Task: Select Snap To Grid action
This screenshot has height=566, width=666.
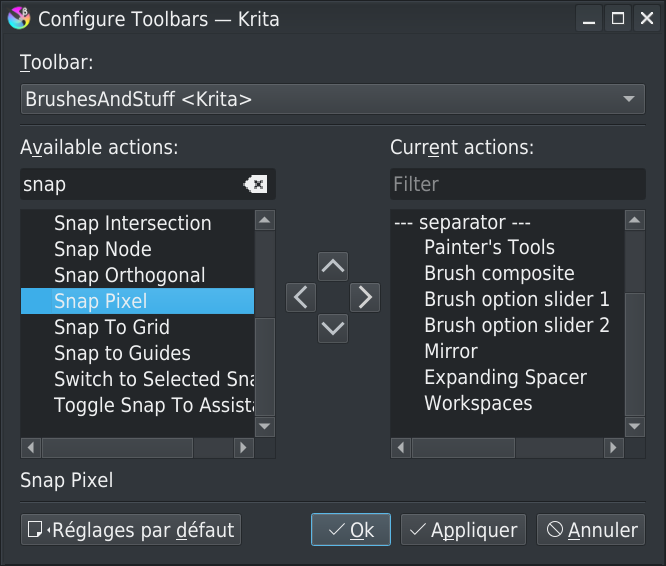Action: [112, 327]
